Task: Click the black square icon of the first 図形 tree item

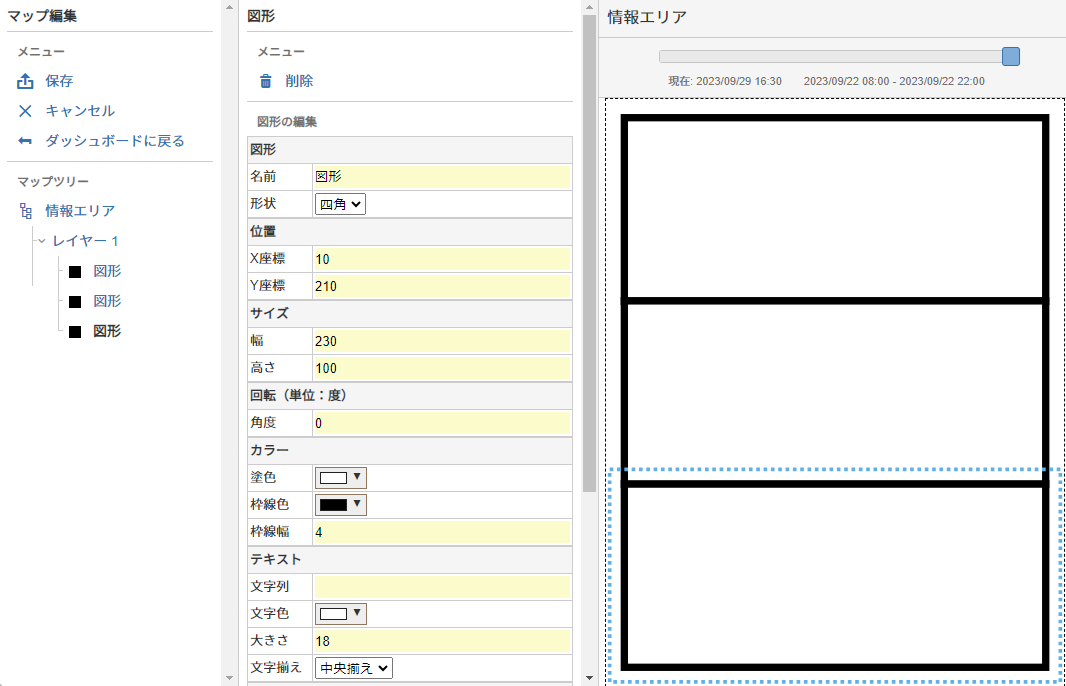Action: pyautogui.click(x=75, y=271)
